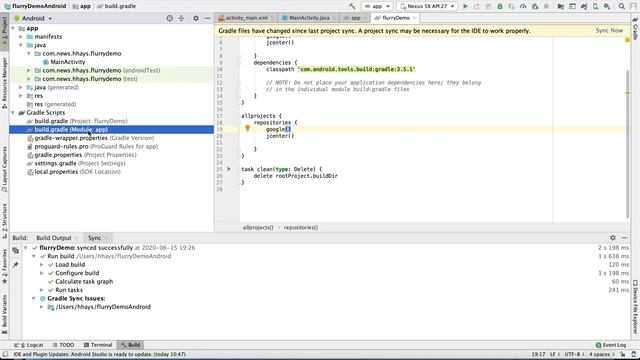This screenshot has width=640, height=360.
Task: Click the collapse all icon in Project panel
Action: coord(181,18)
